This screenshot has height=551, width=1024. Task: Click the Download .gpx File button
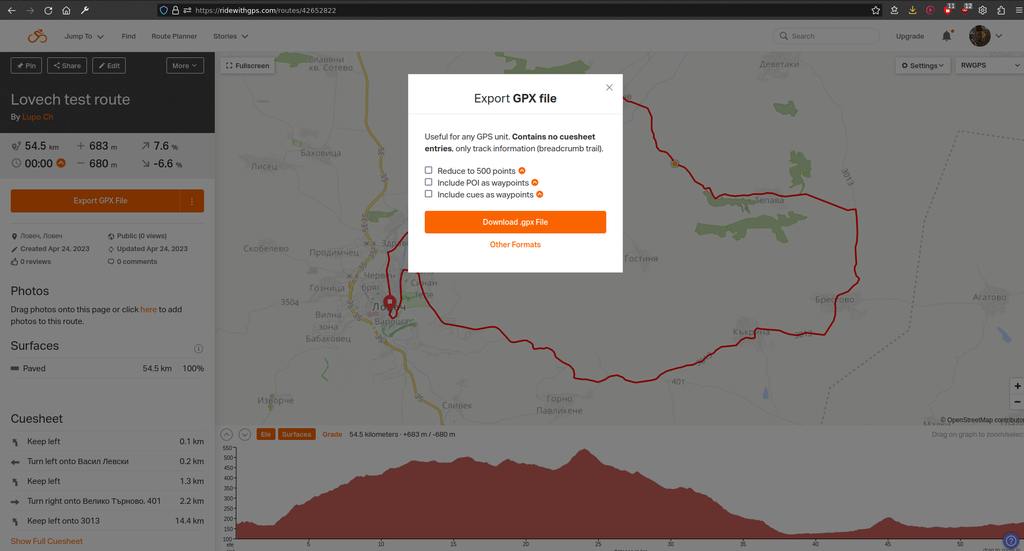(x=515, y=222)
